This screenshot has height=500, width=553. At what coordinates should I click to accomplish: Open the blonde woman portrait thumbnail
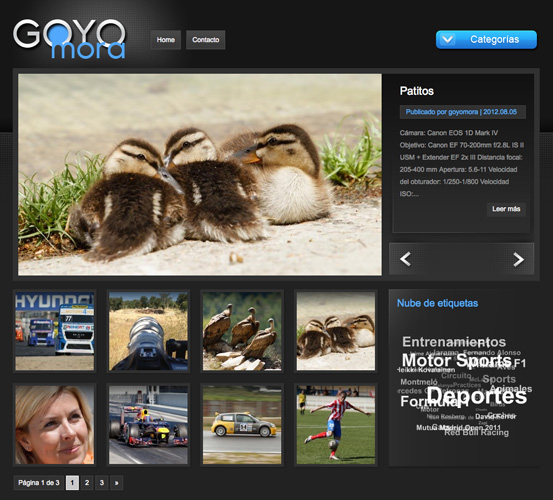(x=55, y=425)
